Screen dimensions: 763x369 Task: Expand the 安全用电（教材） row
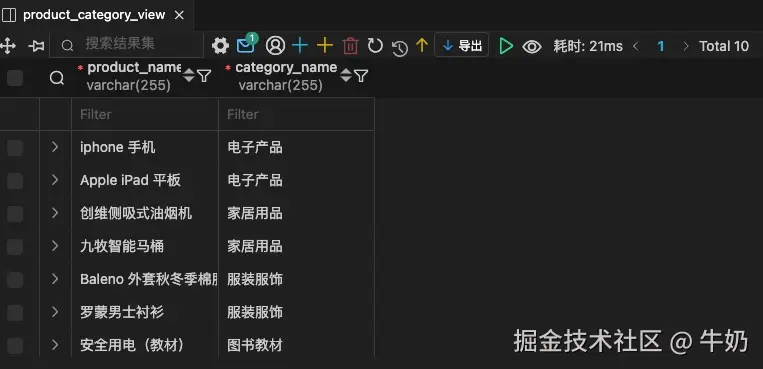[55, 345]
